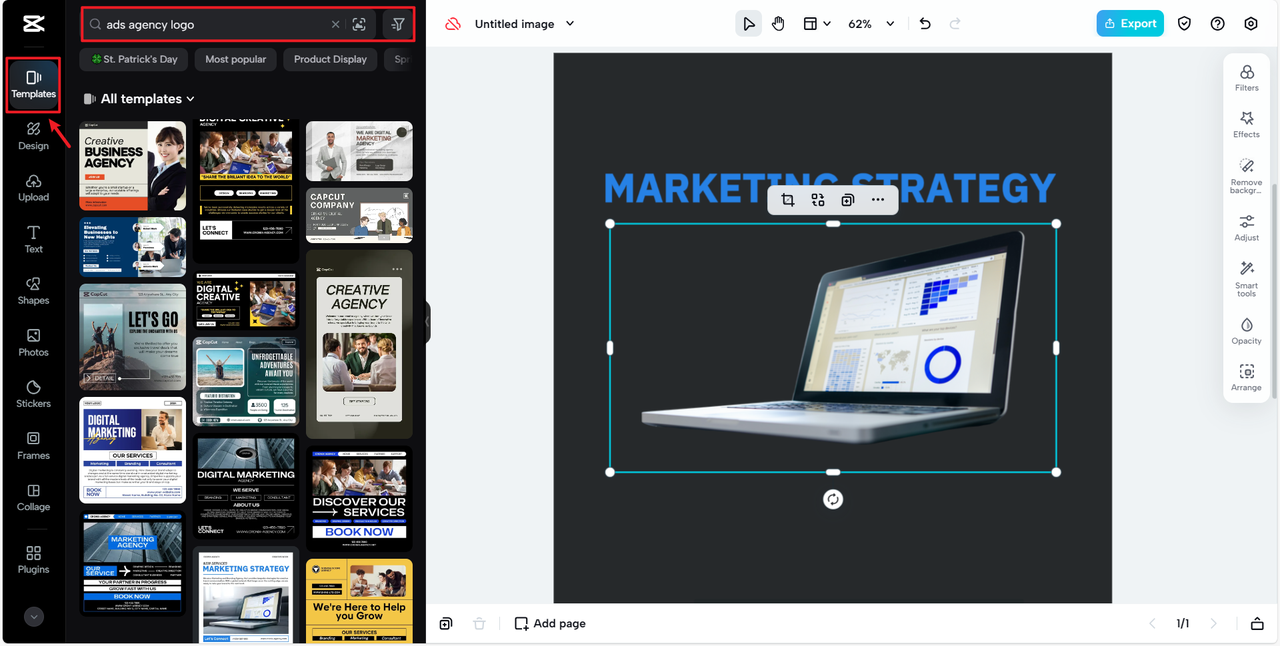Click the Add page button

[x=550, y=623]
